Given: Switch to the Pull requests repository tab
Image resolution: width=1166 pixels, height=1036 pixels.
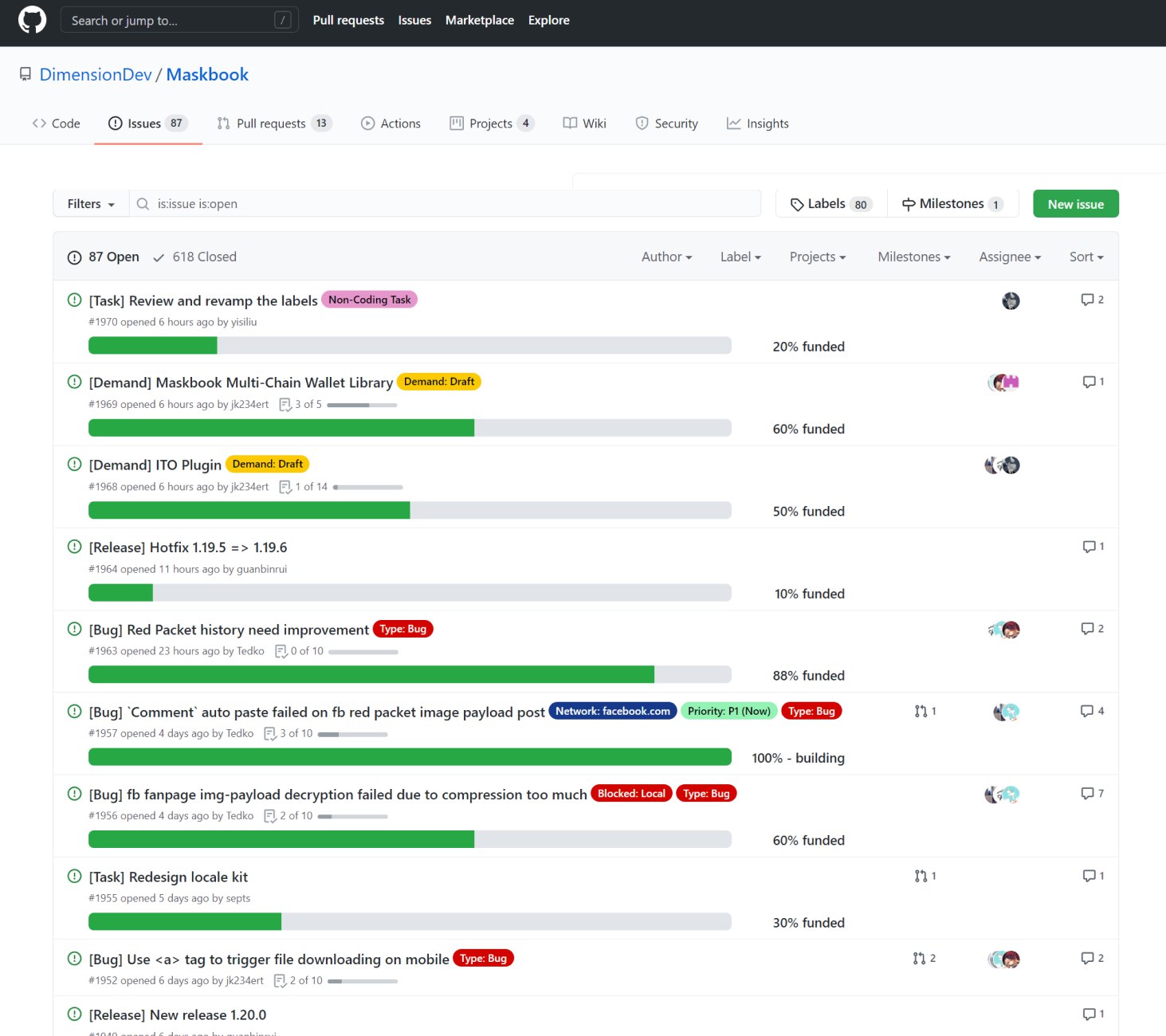Looking at the screenshot, I should [x=274, y=124].
